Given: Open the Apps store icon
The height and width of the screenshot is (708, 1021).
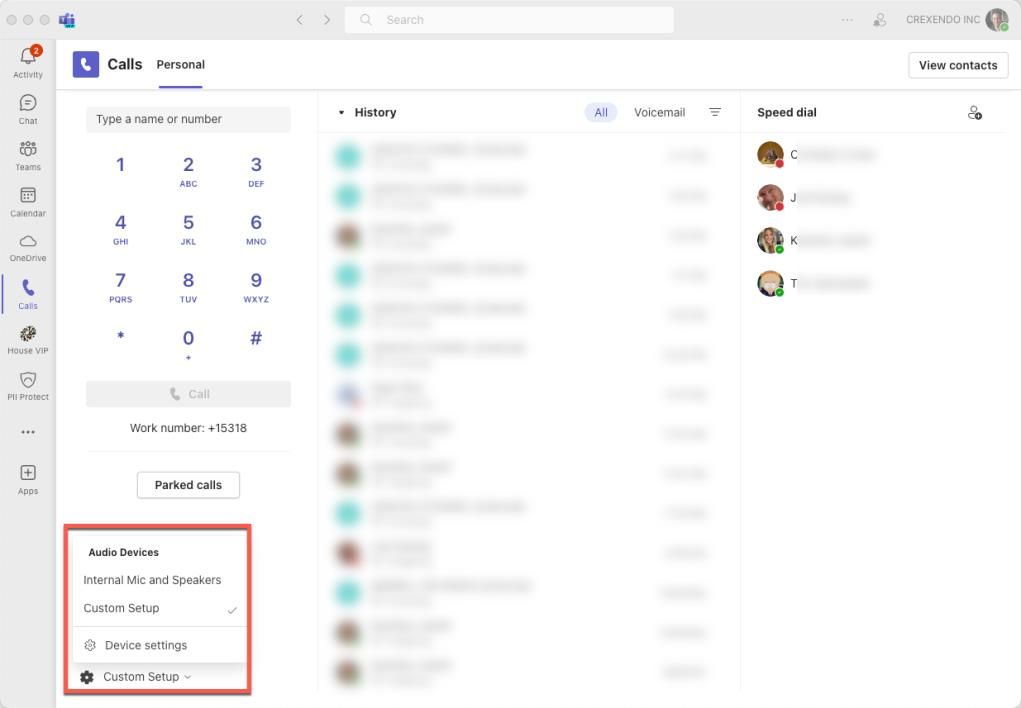Looking at the screenshot, I should coord(28,480).
